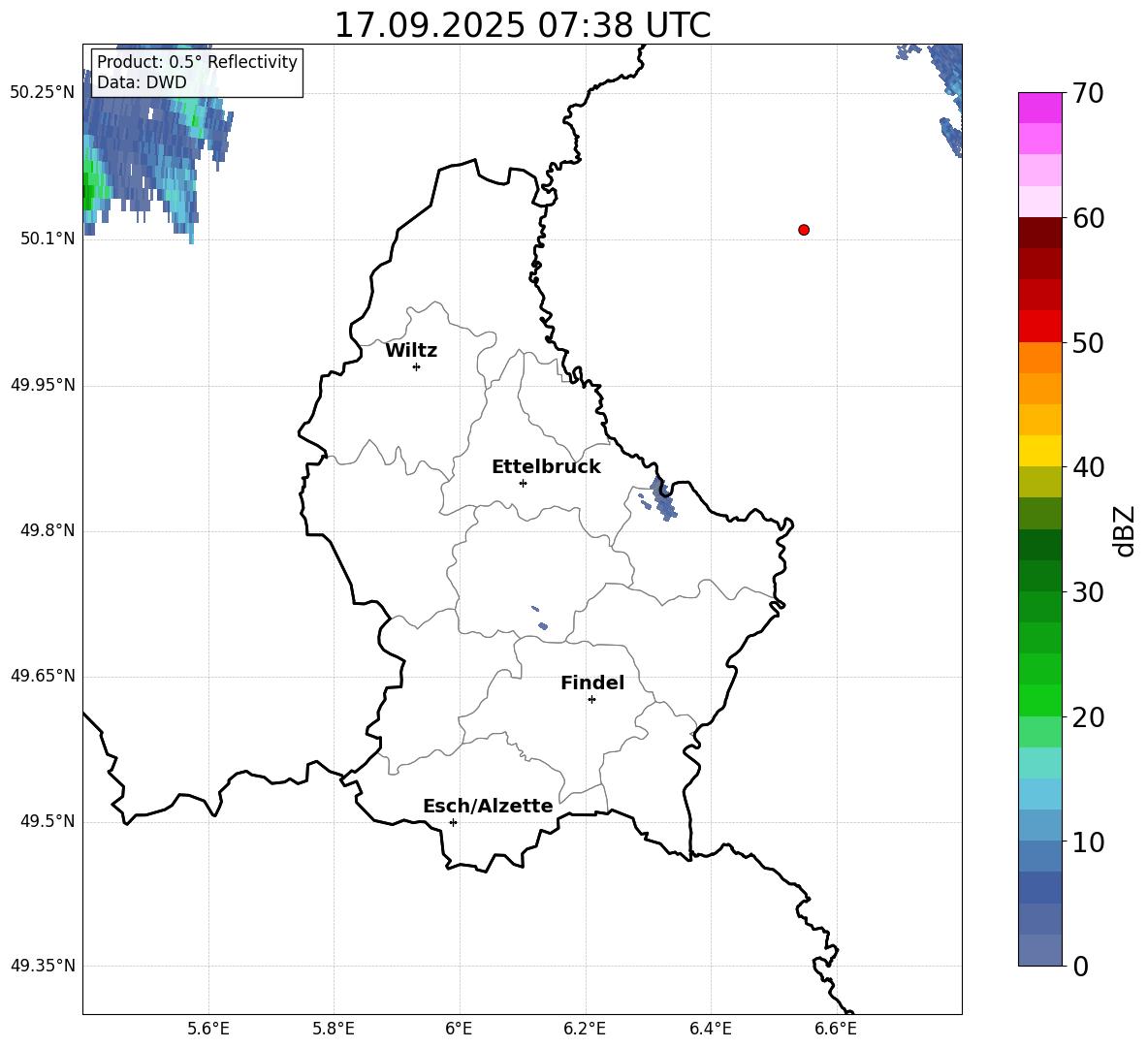1148x1048 pixels.
Task: Click the magenta top colorbar segment
Action: (1039, 108)
